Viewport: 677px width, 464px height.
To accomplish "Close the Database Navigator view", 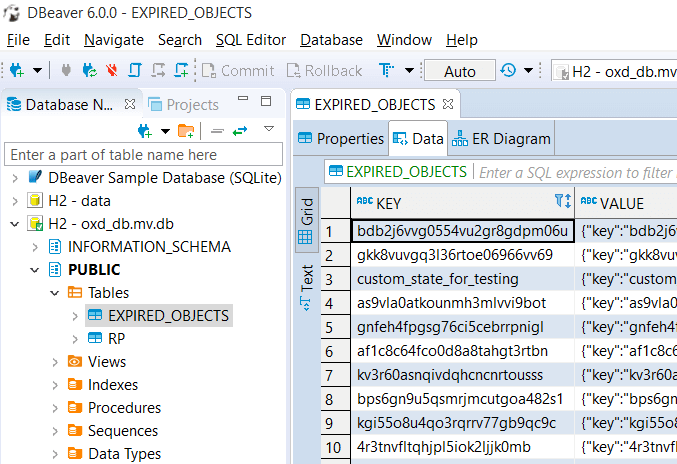I will [130, 104].
